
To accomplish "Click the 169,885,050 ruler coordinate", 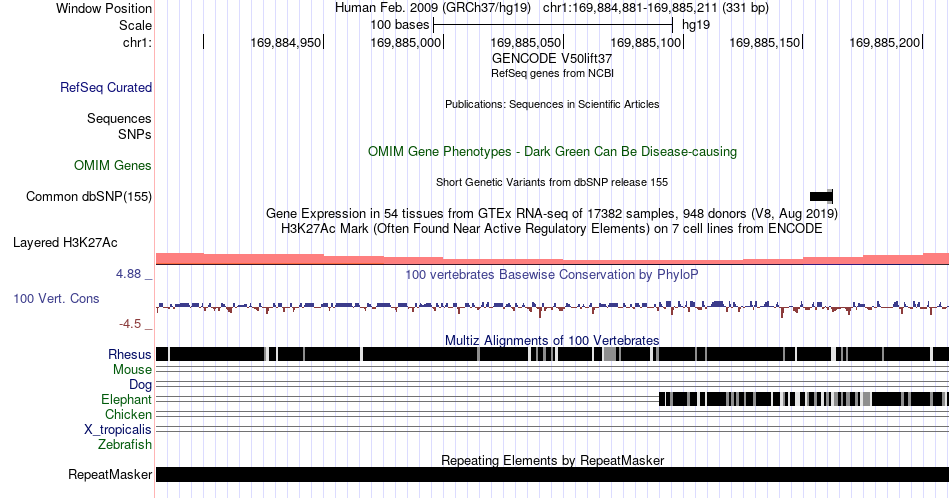I will [x=525, y=42].
